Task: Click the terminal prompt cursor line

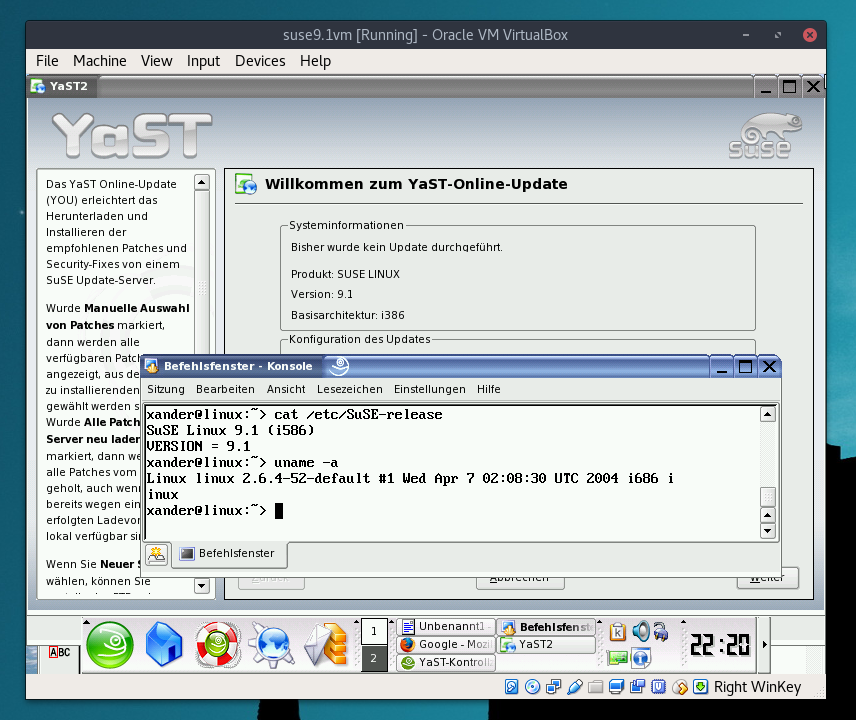Action: coord(215,510)
